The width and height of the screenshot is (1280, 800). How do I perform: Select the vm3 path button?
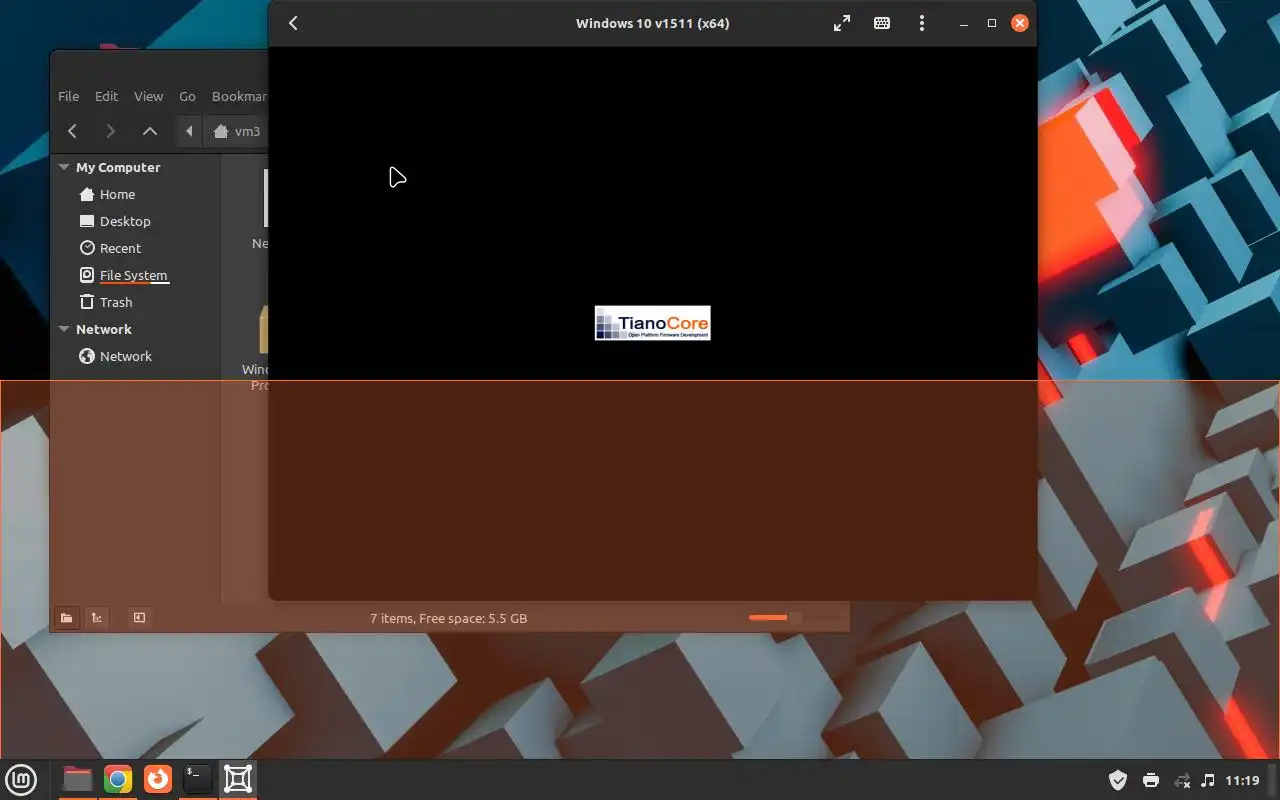pyautogui.click(x=237, y=131)
